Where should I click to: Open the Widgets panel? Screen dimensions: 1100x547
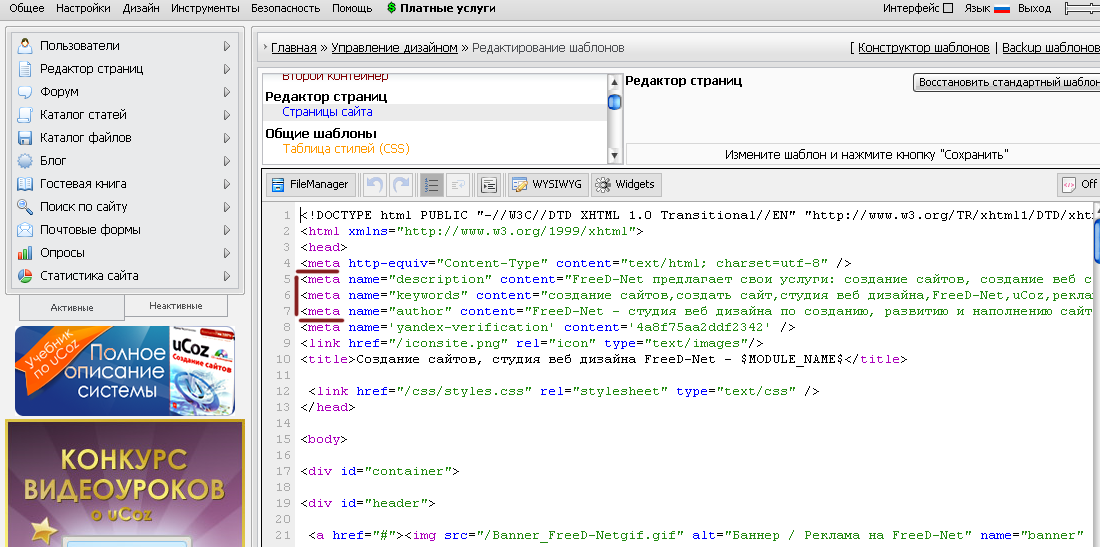(x=626, y=184)
